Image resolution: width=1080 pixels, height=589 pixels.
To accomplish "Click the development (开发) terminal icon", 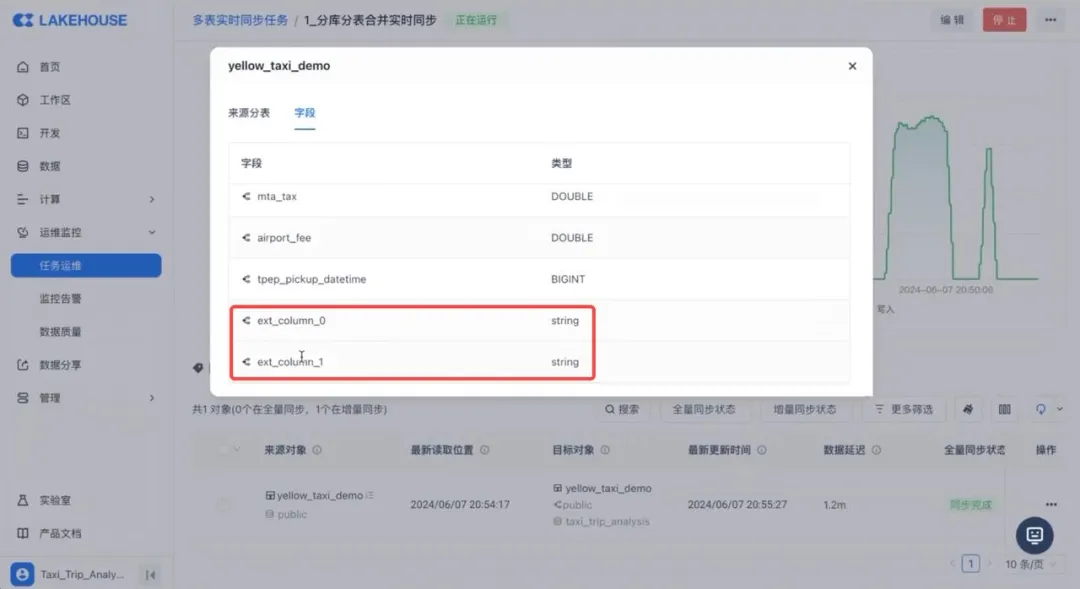I will 23,133.
